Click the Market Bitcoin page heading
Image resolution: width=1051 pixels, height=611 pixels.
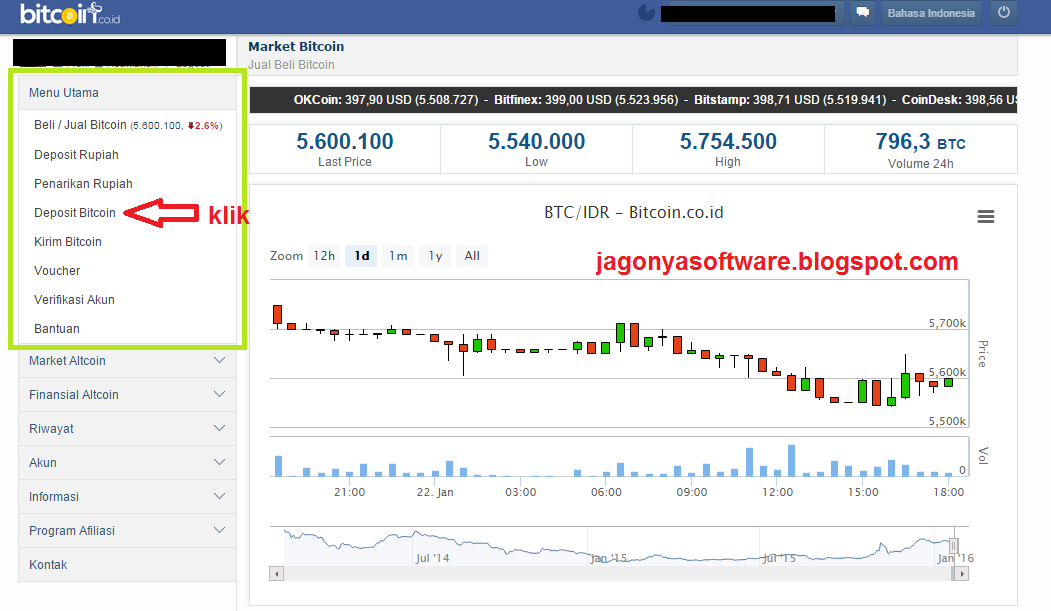tap(296, 46)
